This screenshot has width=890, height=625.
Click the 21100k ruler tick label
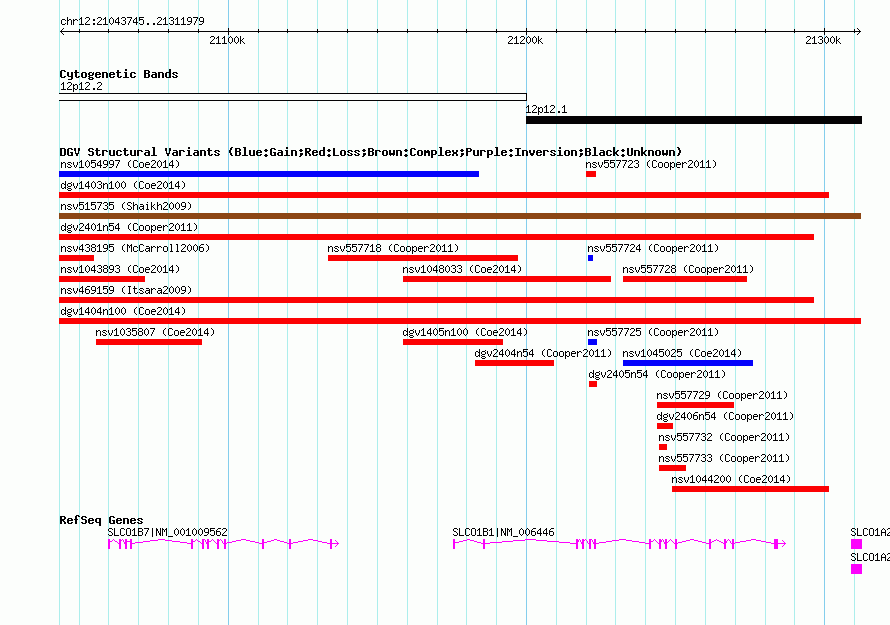click(227, 40)
